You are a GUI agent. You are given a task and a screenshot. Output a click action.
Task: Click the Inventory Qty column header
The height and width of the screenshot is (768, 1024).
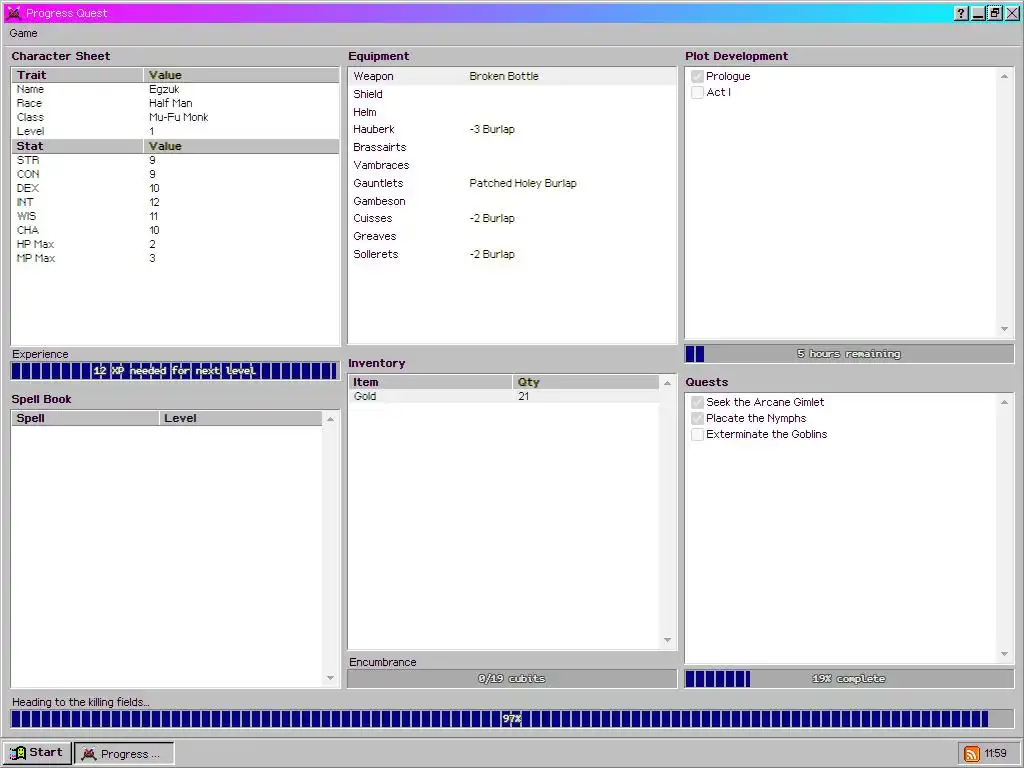tap(586, 382)
